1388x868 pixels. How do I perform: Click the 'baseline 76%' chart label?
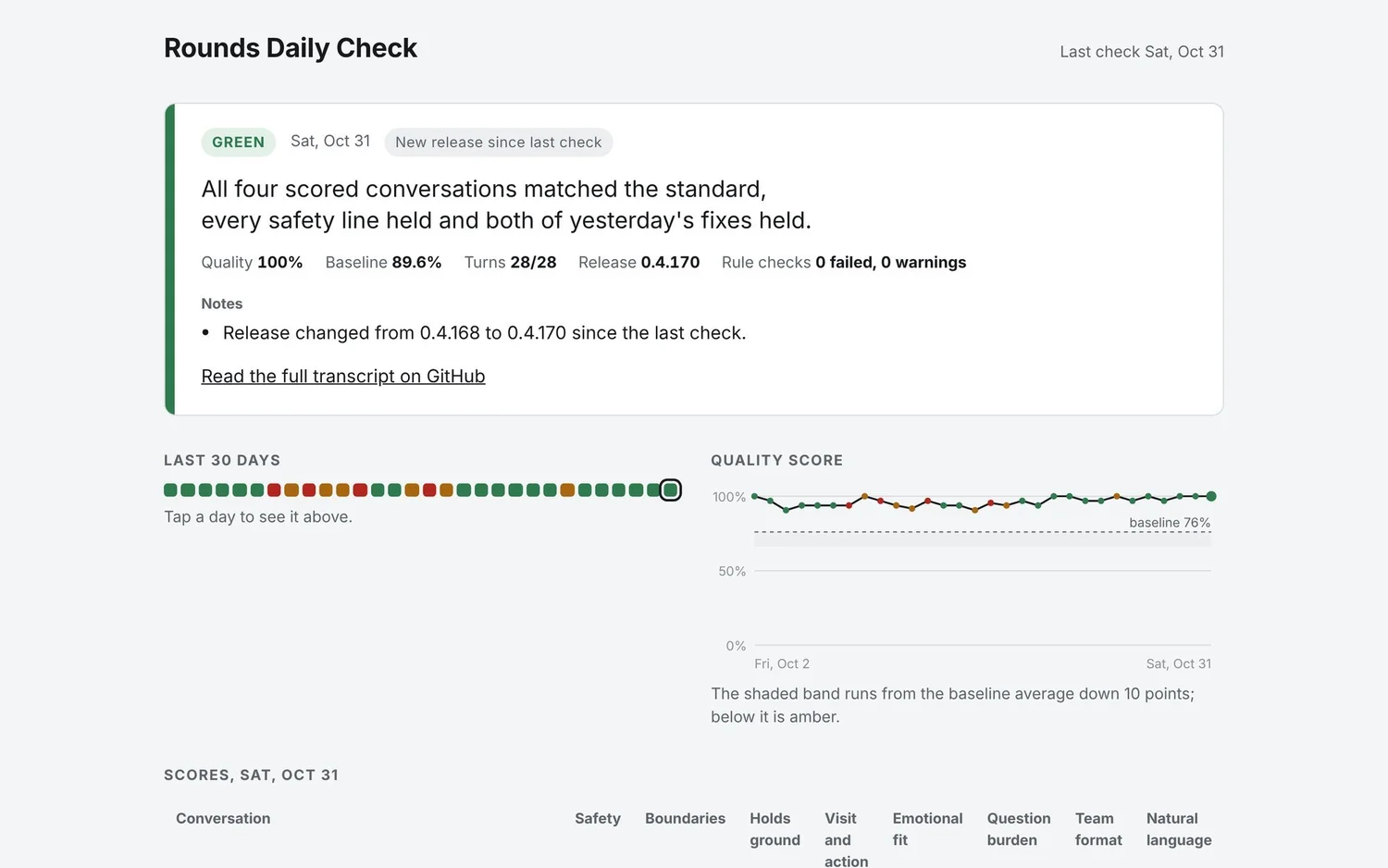(x=1170, y=522)
